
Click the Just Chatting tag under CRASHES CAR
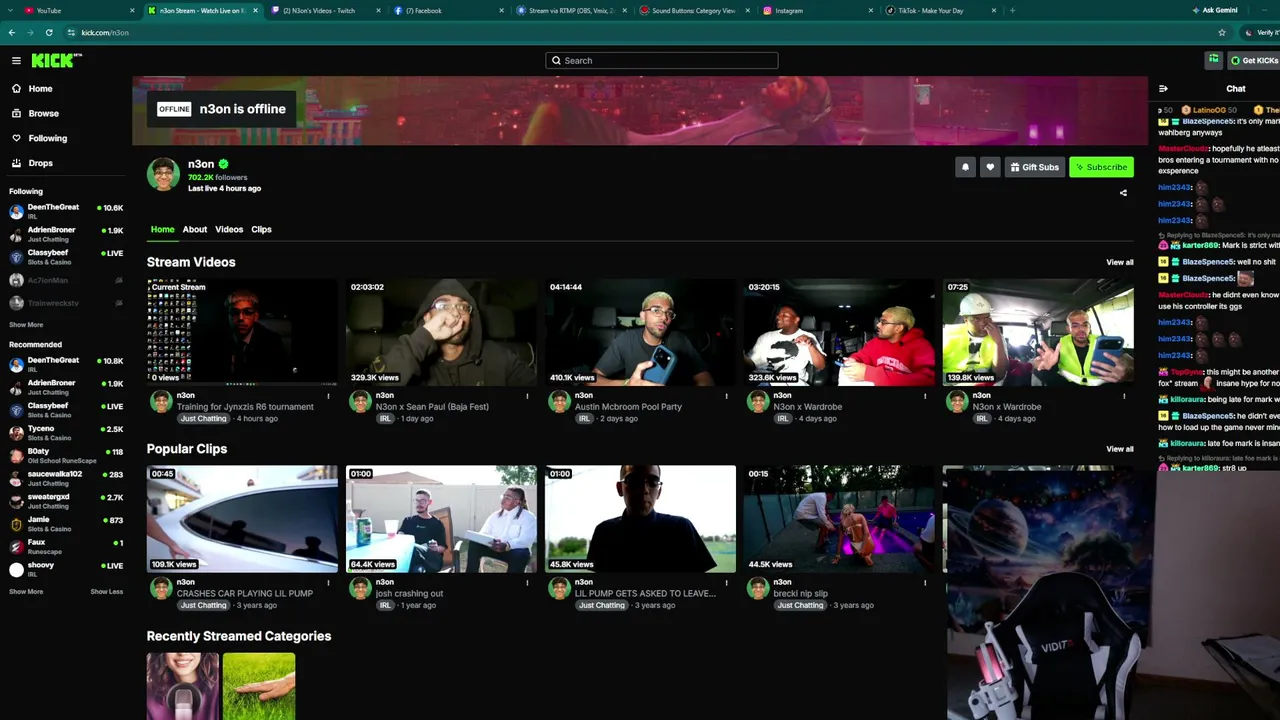[x=203, y=605]
